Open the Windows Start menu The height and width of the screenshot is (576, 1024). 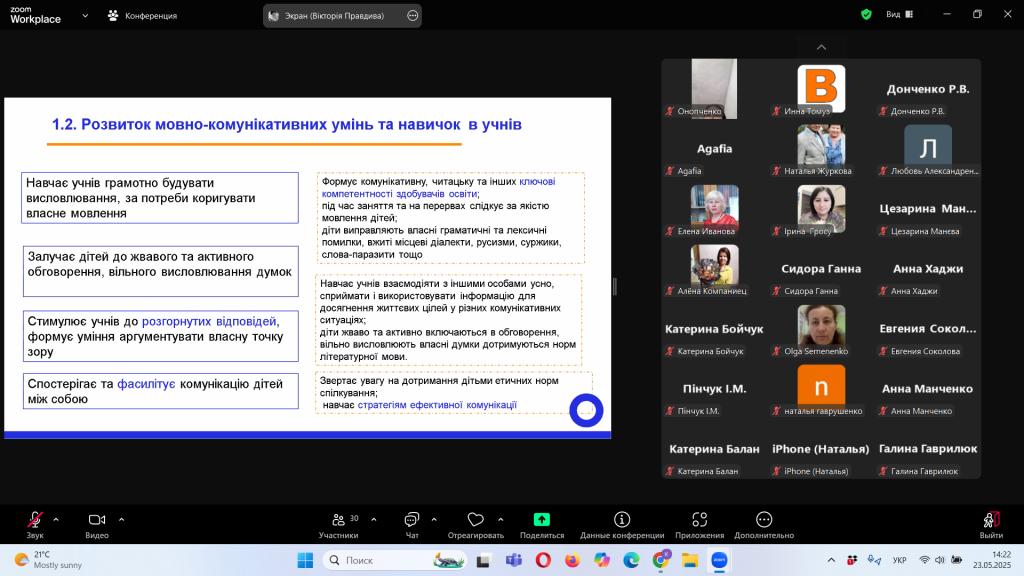(305, 560)
